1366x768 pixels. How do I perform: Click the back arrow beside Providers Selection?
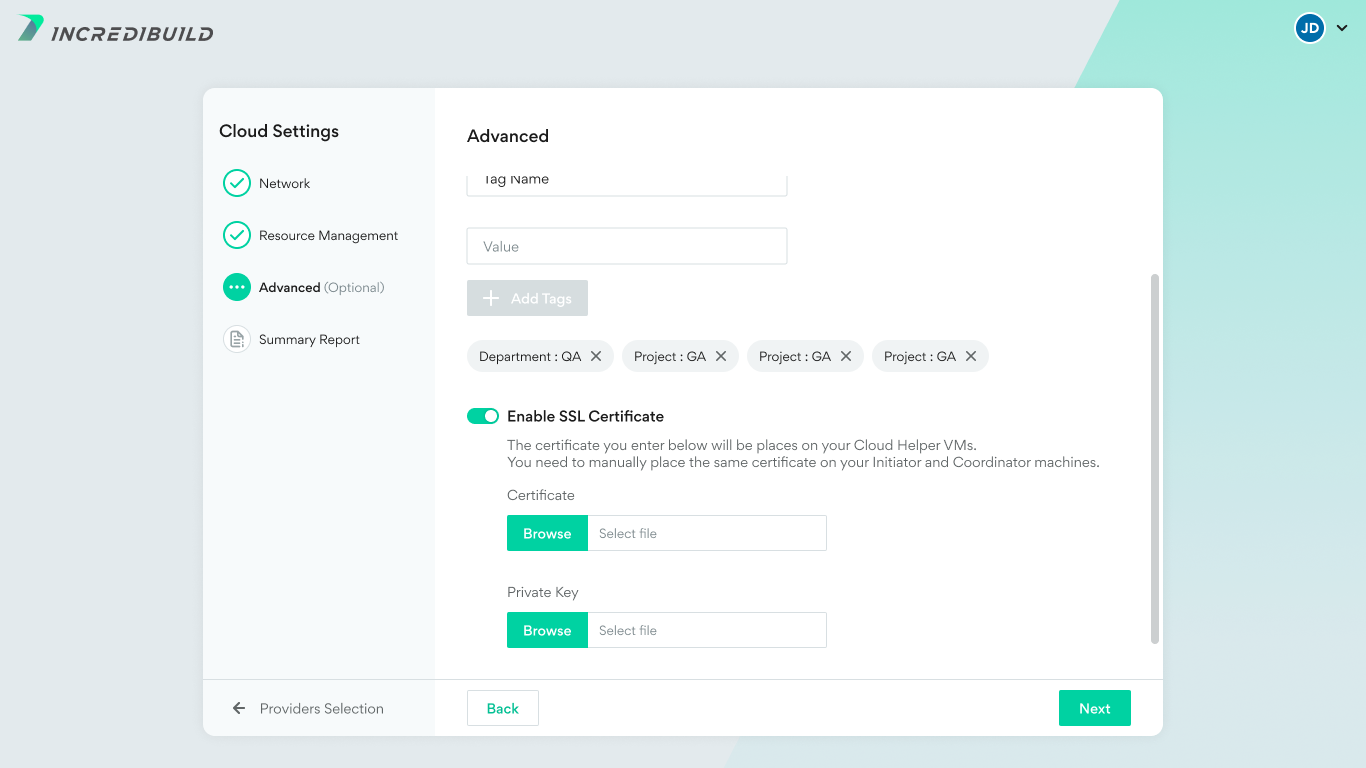(239, 708)
